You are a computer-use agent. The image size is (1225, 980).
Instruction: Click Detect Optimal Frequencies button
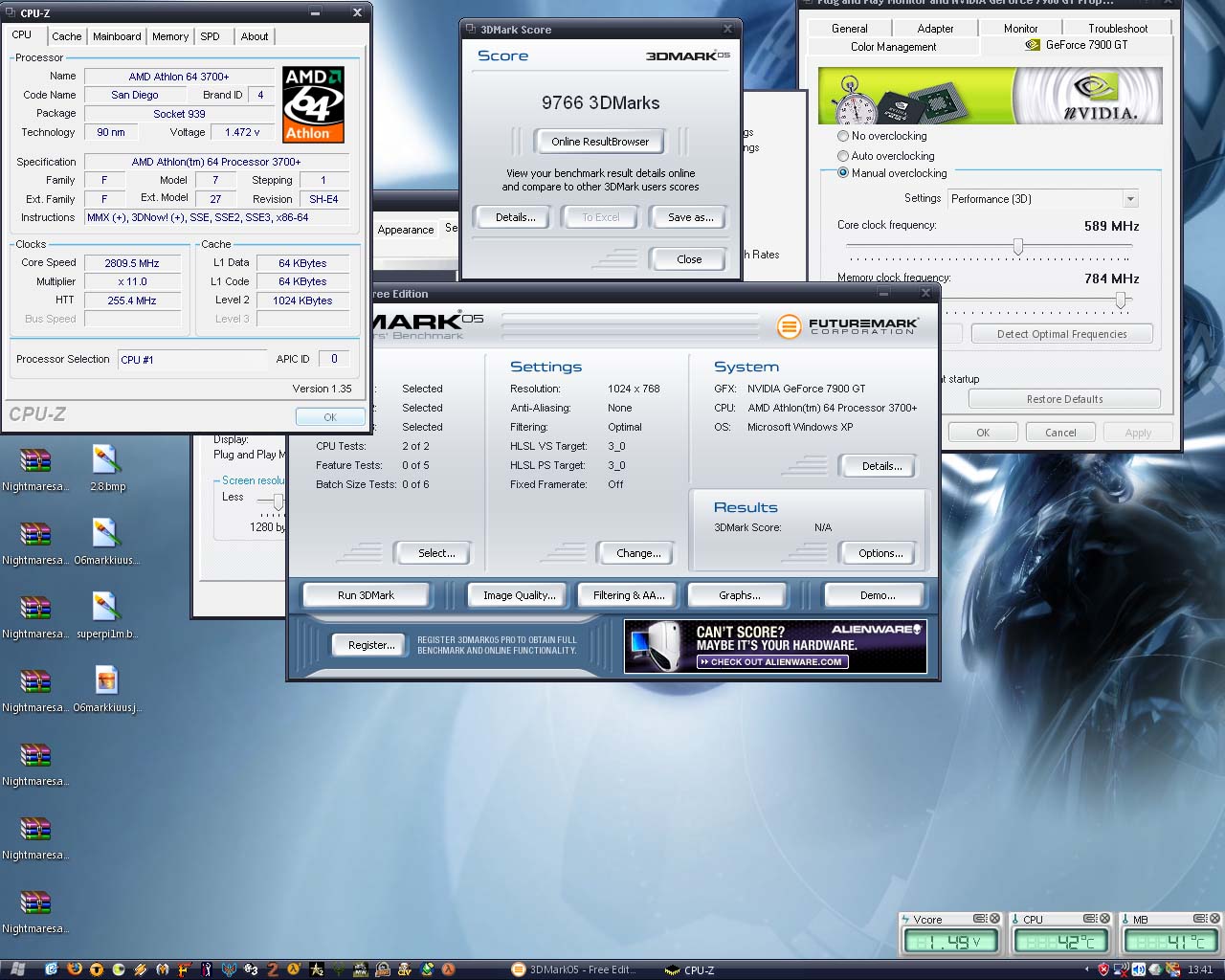coord(1061,334)
